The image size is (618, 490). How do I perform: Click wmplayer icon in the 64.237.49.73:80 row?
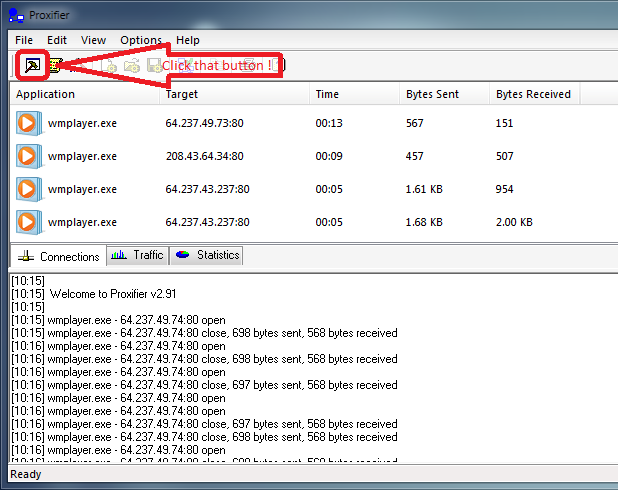tap(29, 123)
